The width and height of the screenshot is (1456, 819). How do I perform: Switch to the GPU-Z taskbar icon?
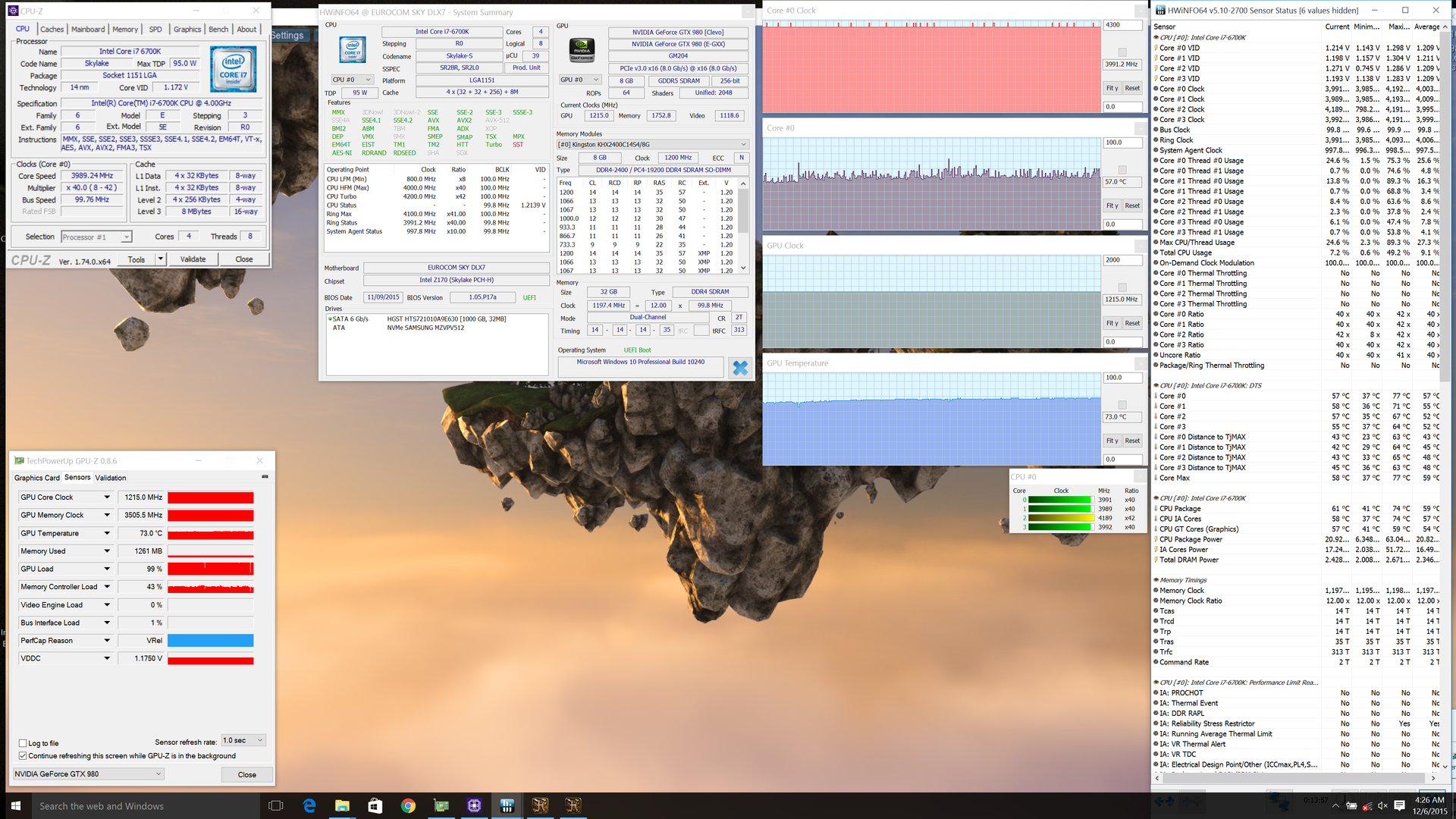(x=441, y=805)
